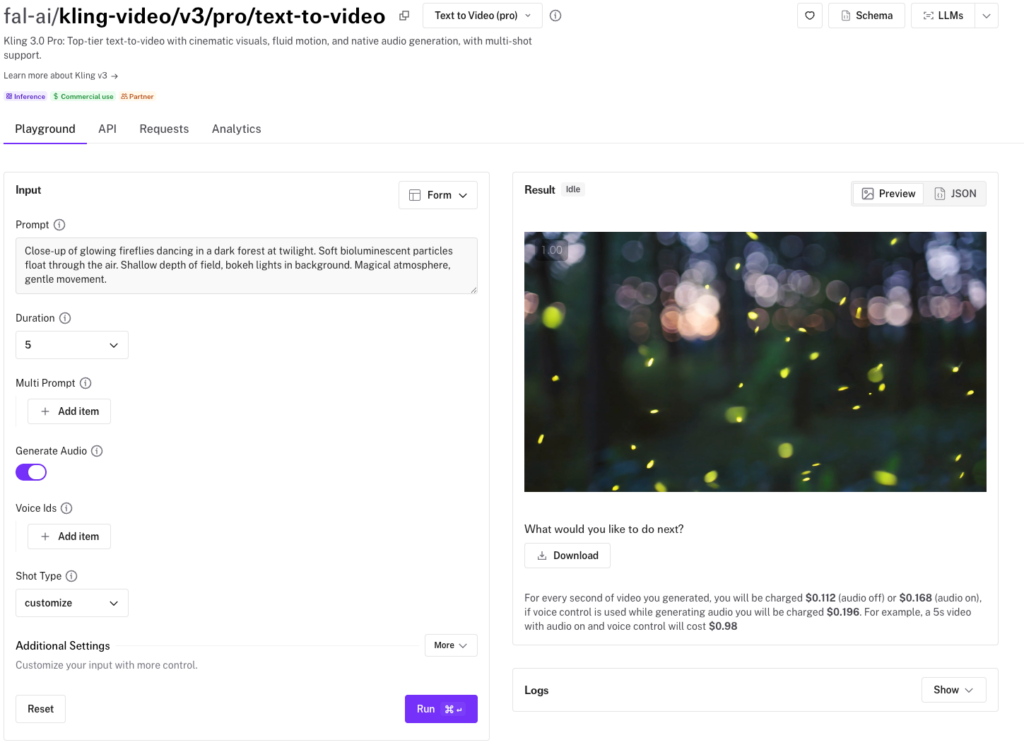This screenshot has height=745, width=1024.
Task: Click the generated fireflies video preview
Action: [755, 361]
